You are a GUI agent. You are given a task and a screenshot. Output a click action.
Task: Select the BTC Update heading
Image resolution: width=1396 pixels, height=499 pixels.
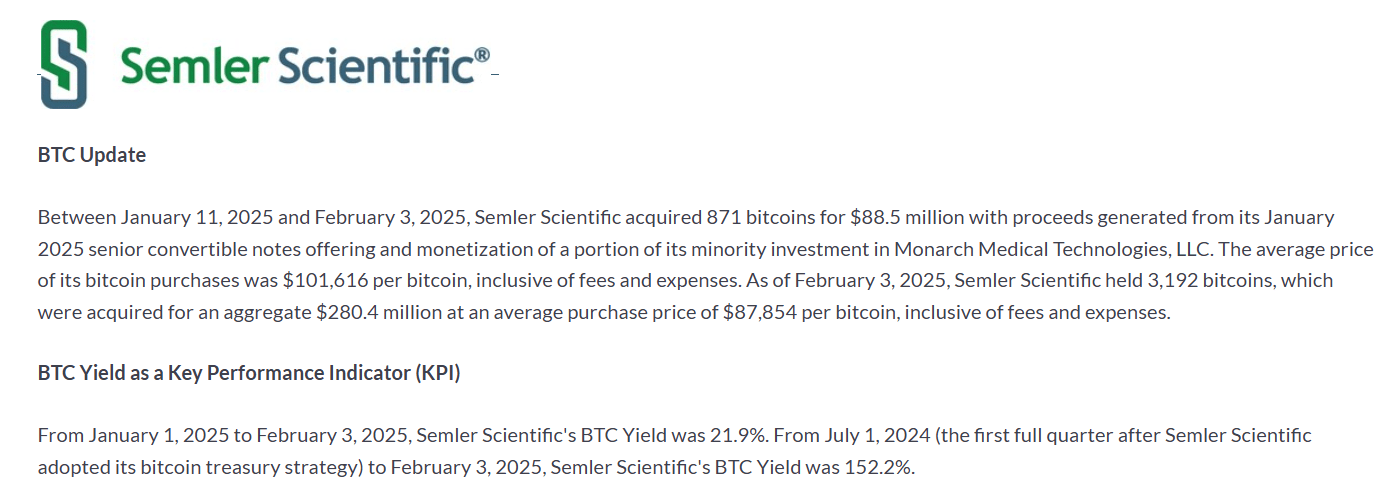click(x=92, y=155)
